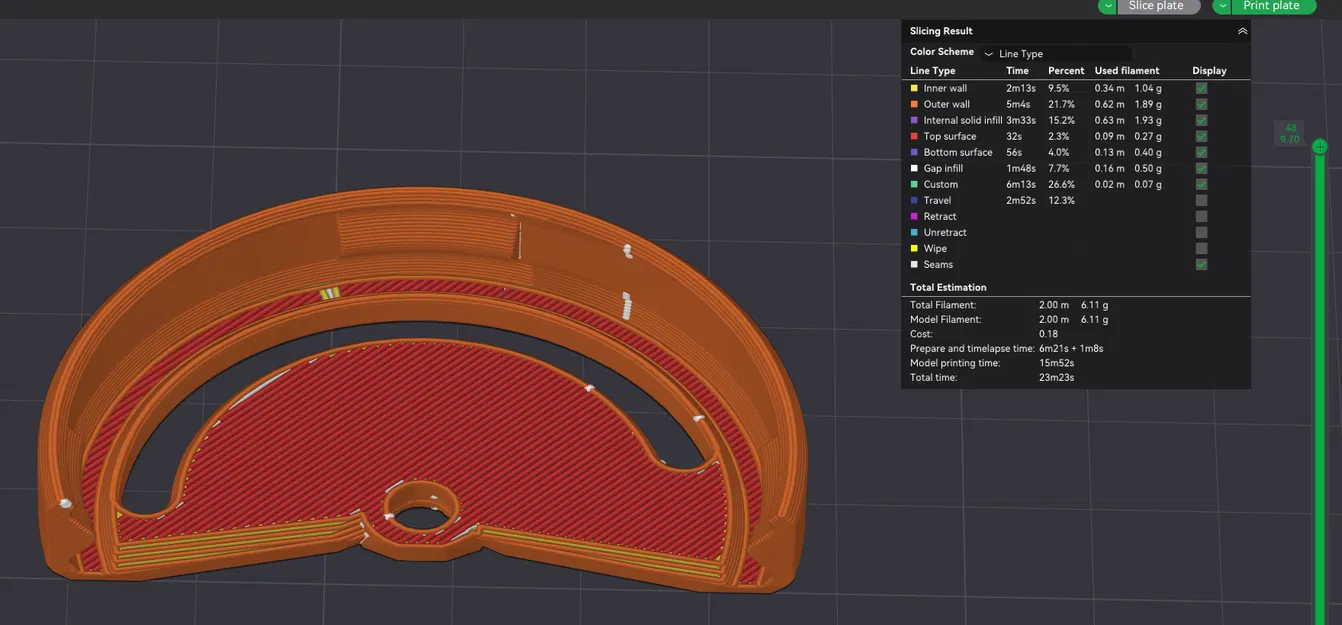Click the Print plate button
The image size is (1342, 625).
(1271, 6)
